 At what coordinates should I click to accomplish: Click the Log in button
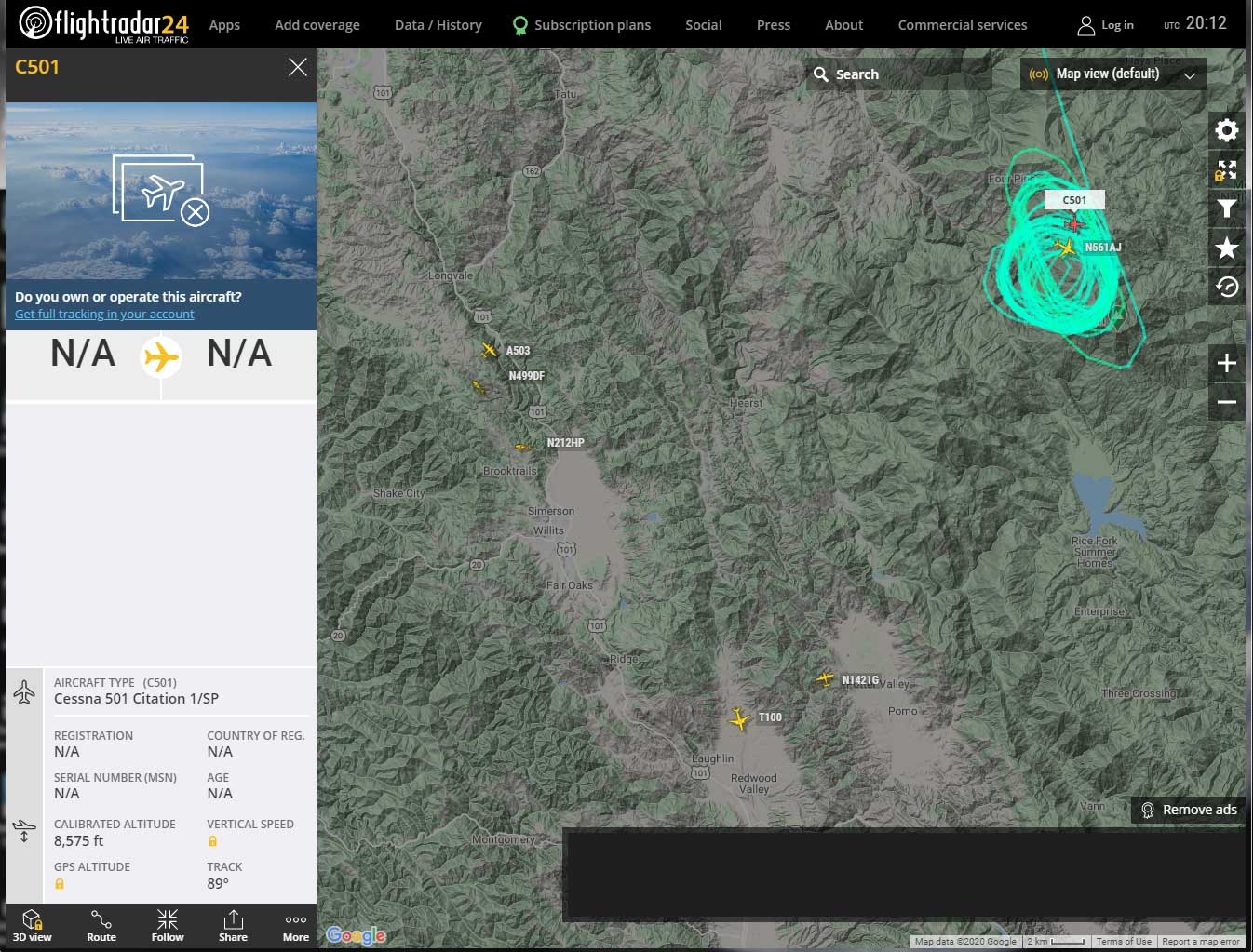[1106, 25]
